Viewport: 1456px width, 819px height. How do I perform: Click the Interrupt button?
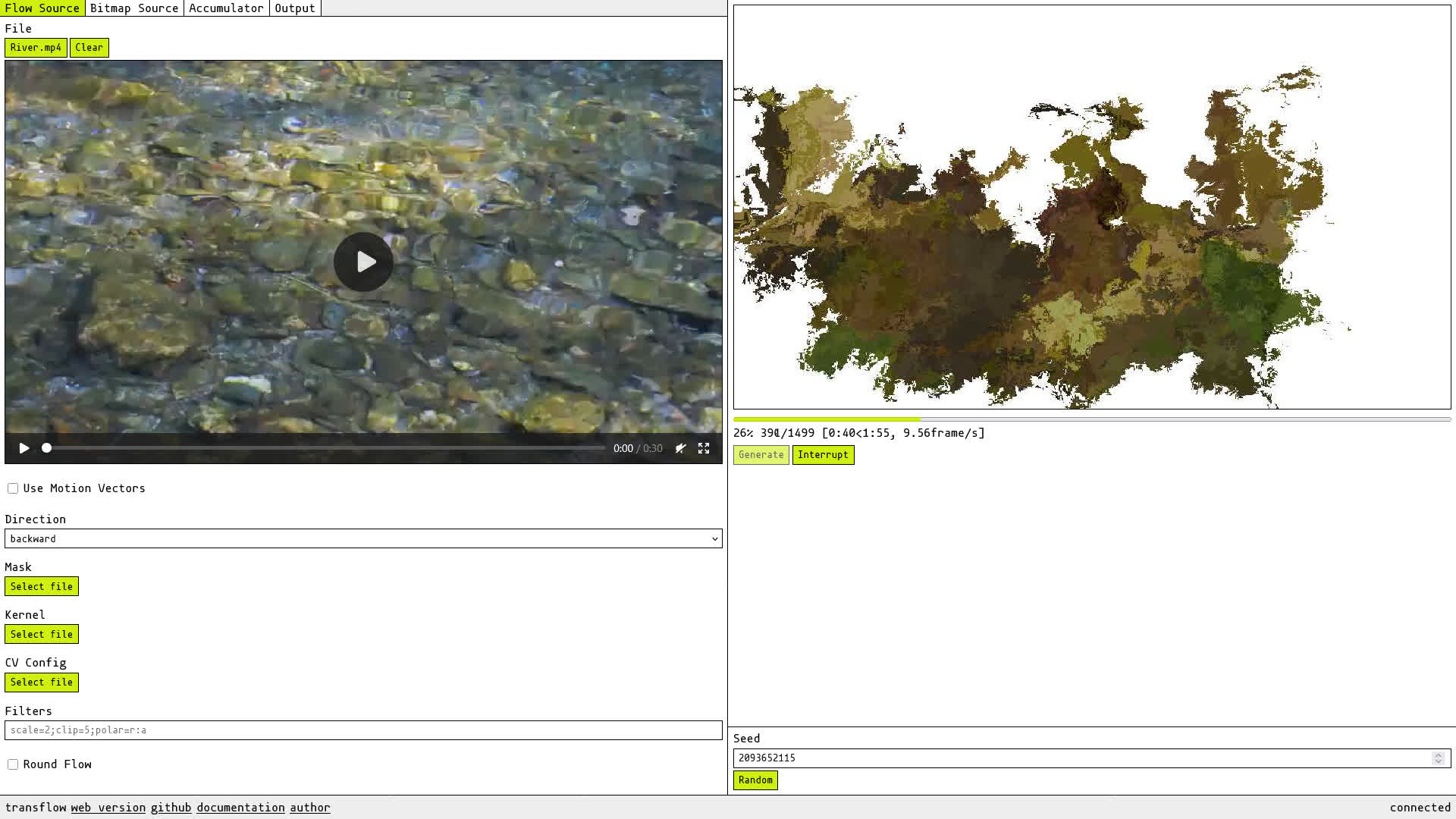click(x=823, y=455)
